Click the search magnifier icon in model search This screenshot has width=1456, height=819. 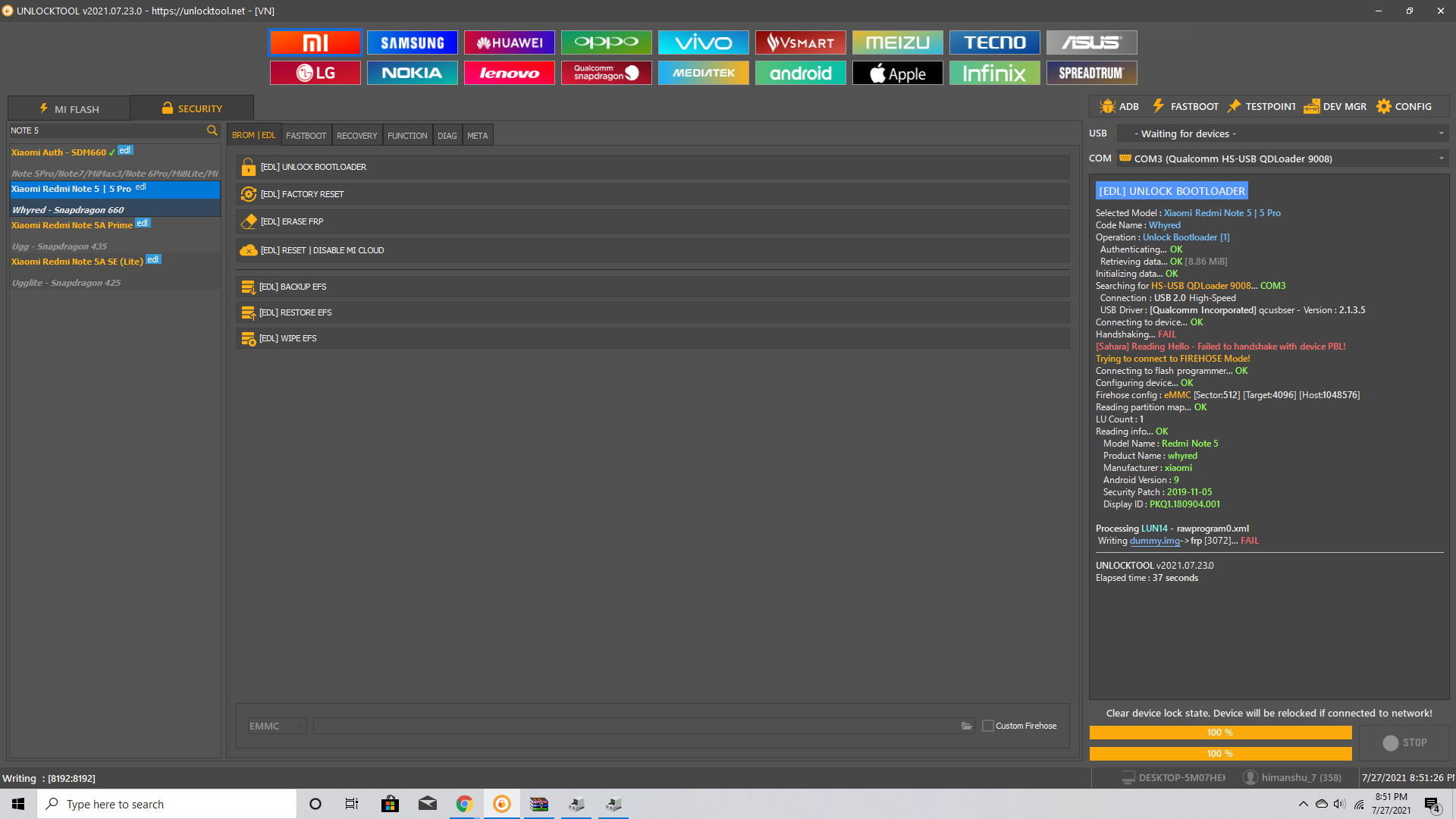(x=212, y=130)
